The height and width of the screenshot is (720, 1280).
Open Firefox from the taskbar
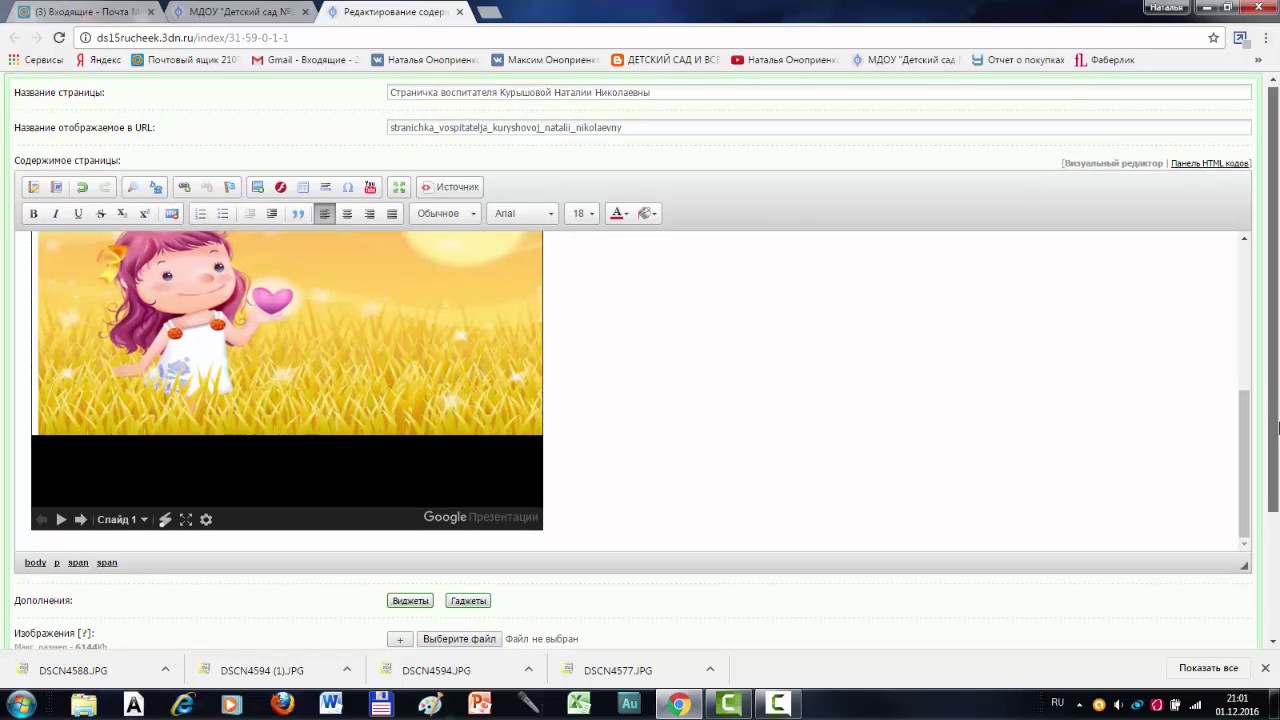tap(282, 704)
